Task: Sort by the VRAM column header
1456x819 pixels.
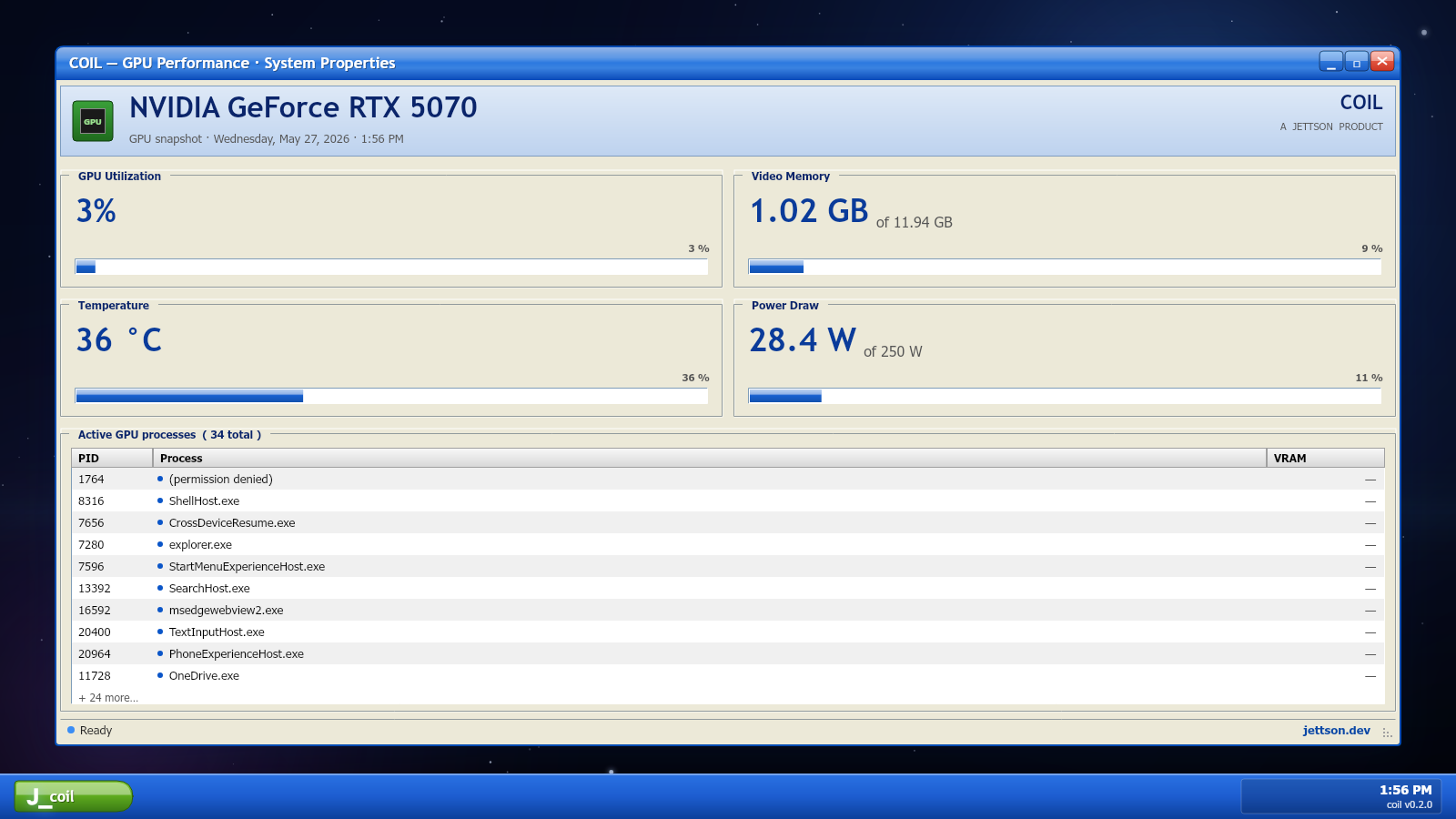Action: [1326, 458]
